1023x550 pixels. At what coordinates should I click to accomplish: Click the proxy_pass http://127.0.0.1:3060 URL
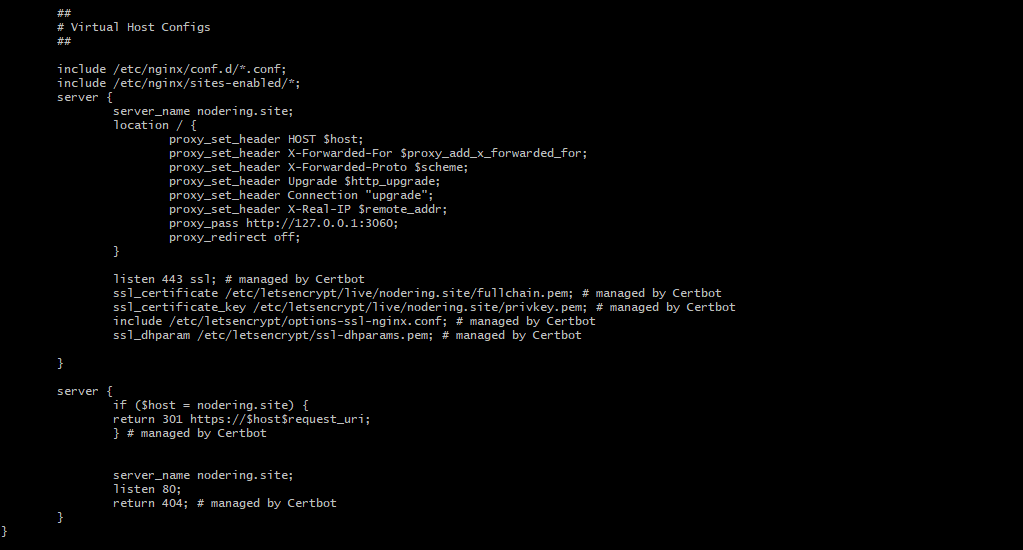322,224
